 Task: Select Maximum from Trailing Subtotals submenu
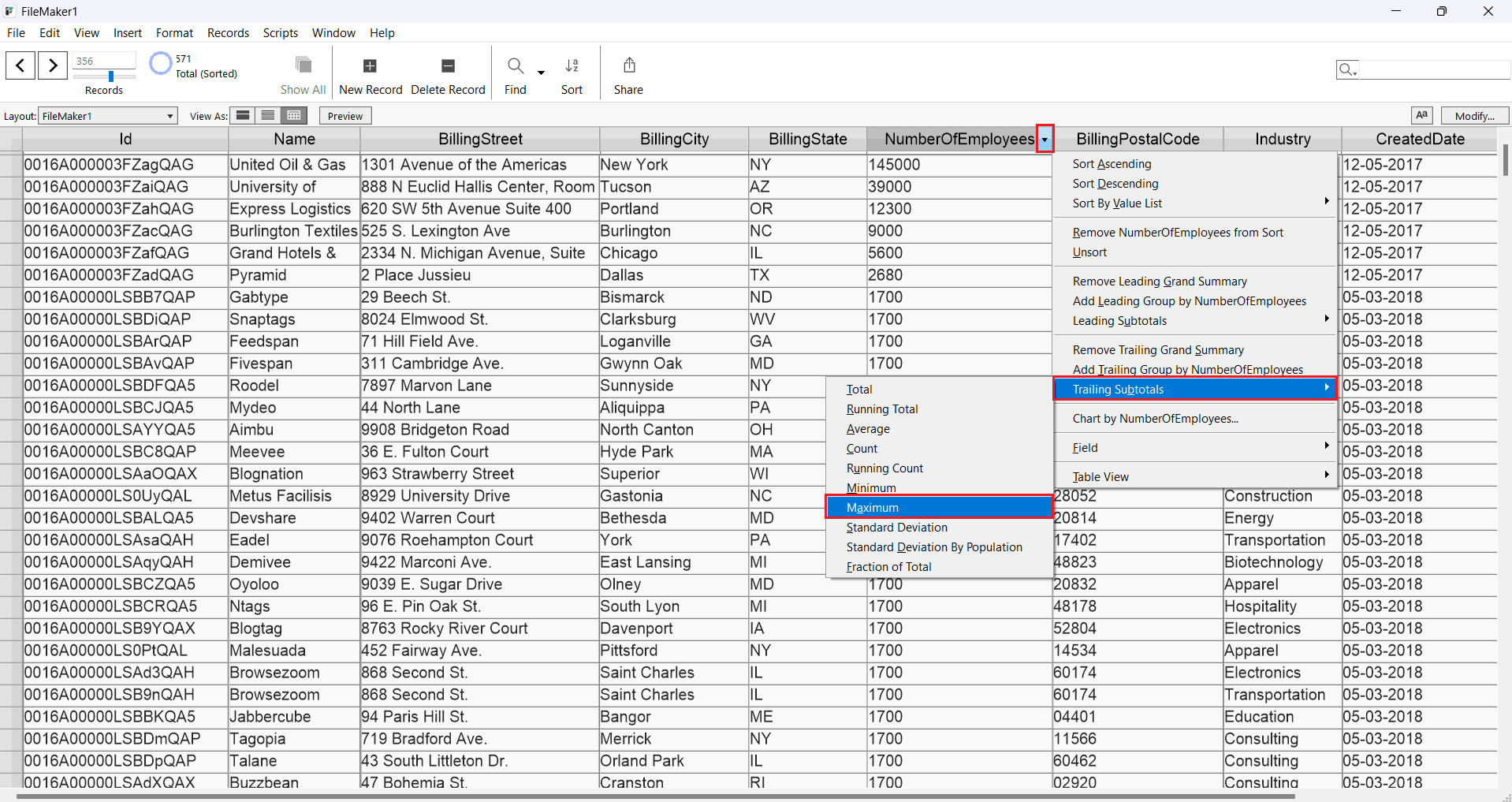(x=938, y=508)
